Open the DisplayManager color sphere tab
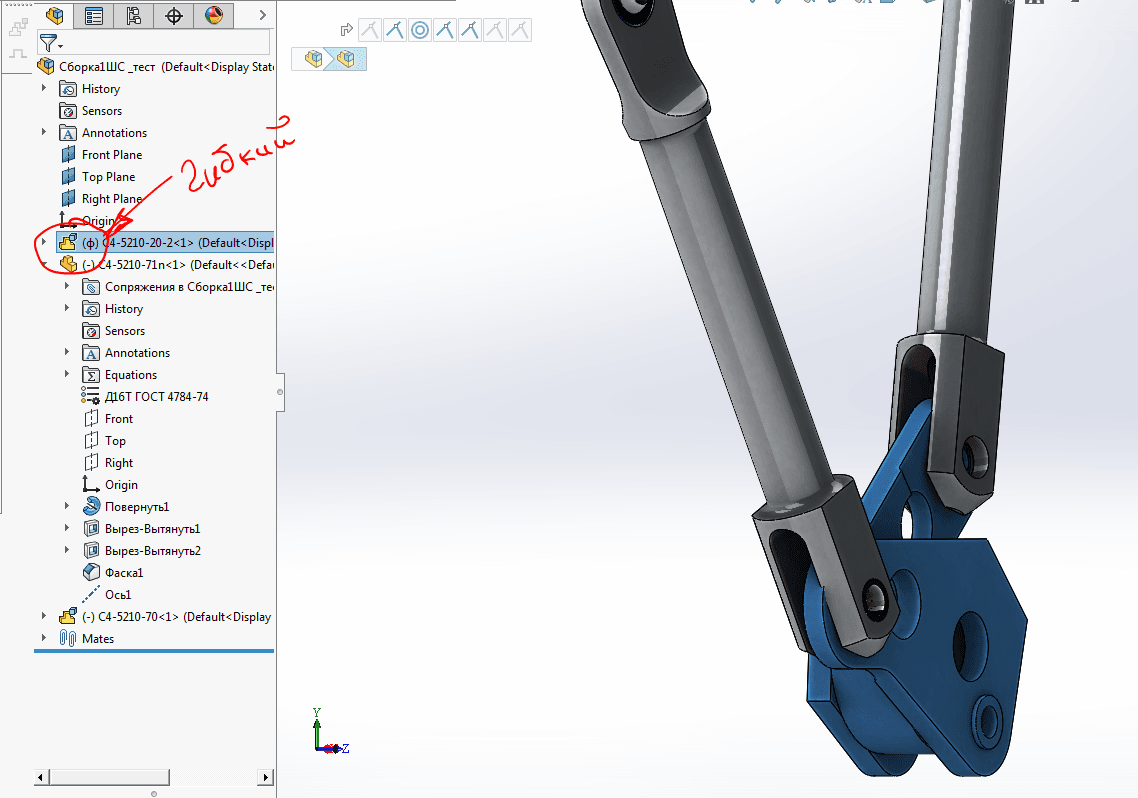 pyautogui.click(x=214, y=15)
